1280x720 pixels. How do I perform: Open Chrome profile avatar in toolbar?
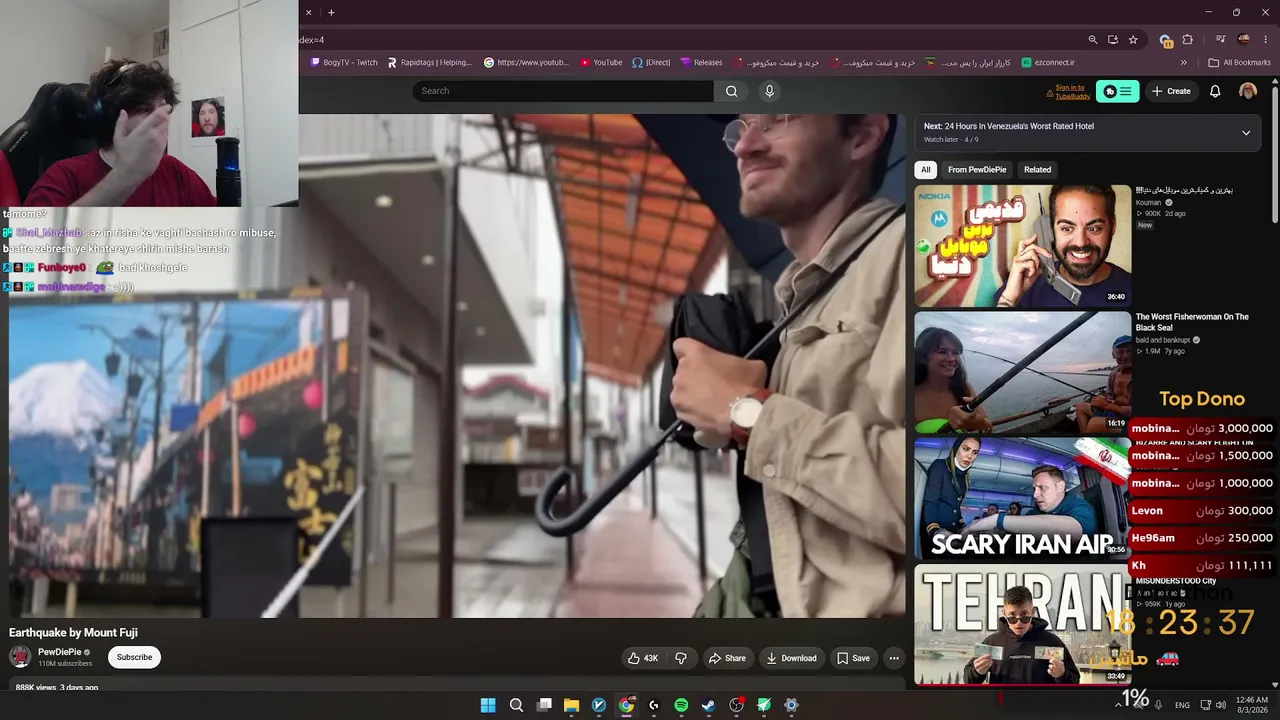[x=1244, y=40]
